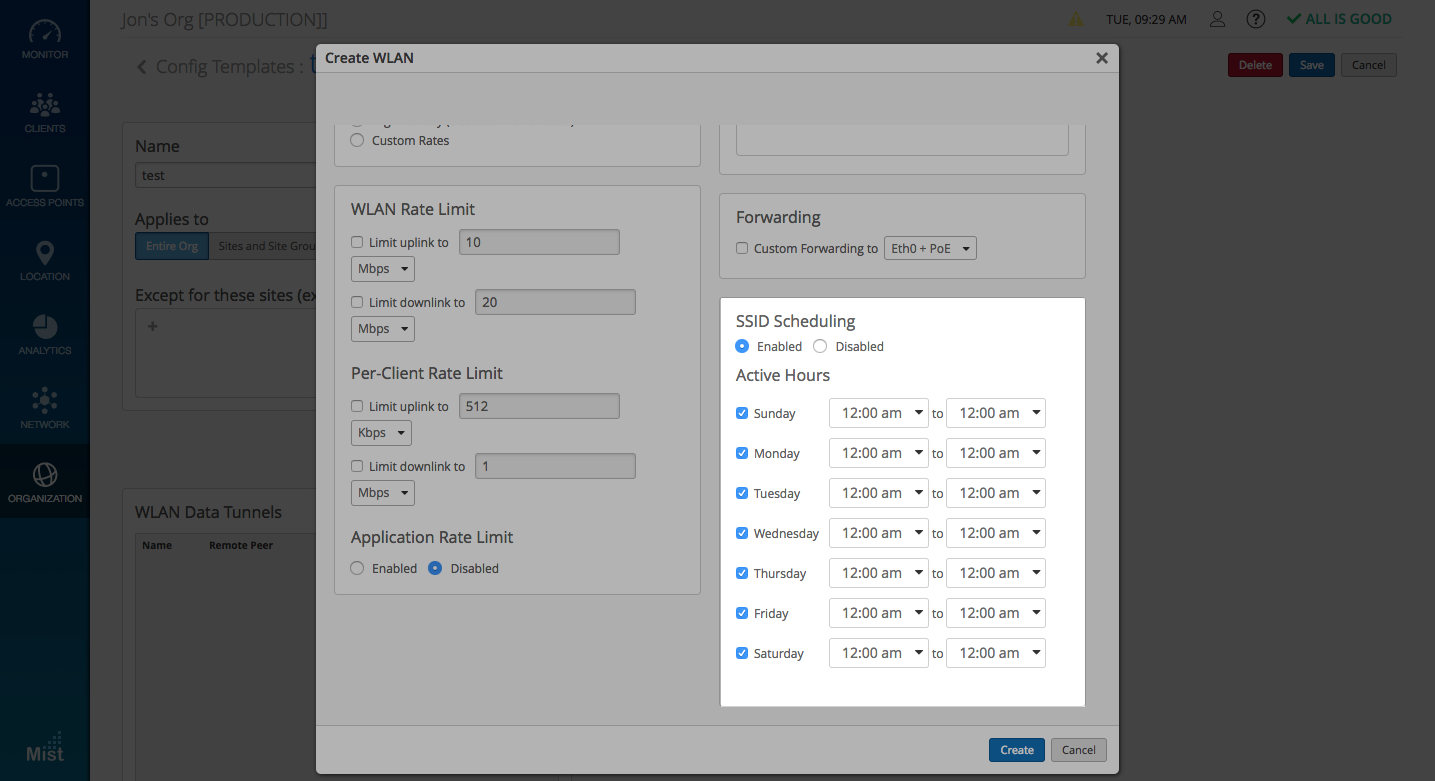Select the Entire Org tab
1435x781 pixels.
172,246
